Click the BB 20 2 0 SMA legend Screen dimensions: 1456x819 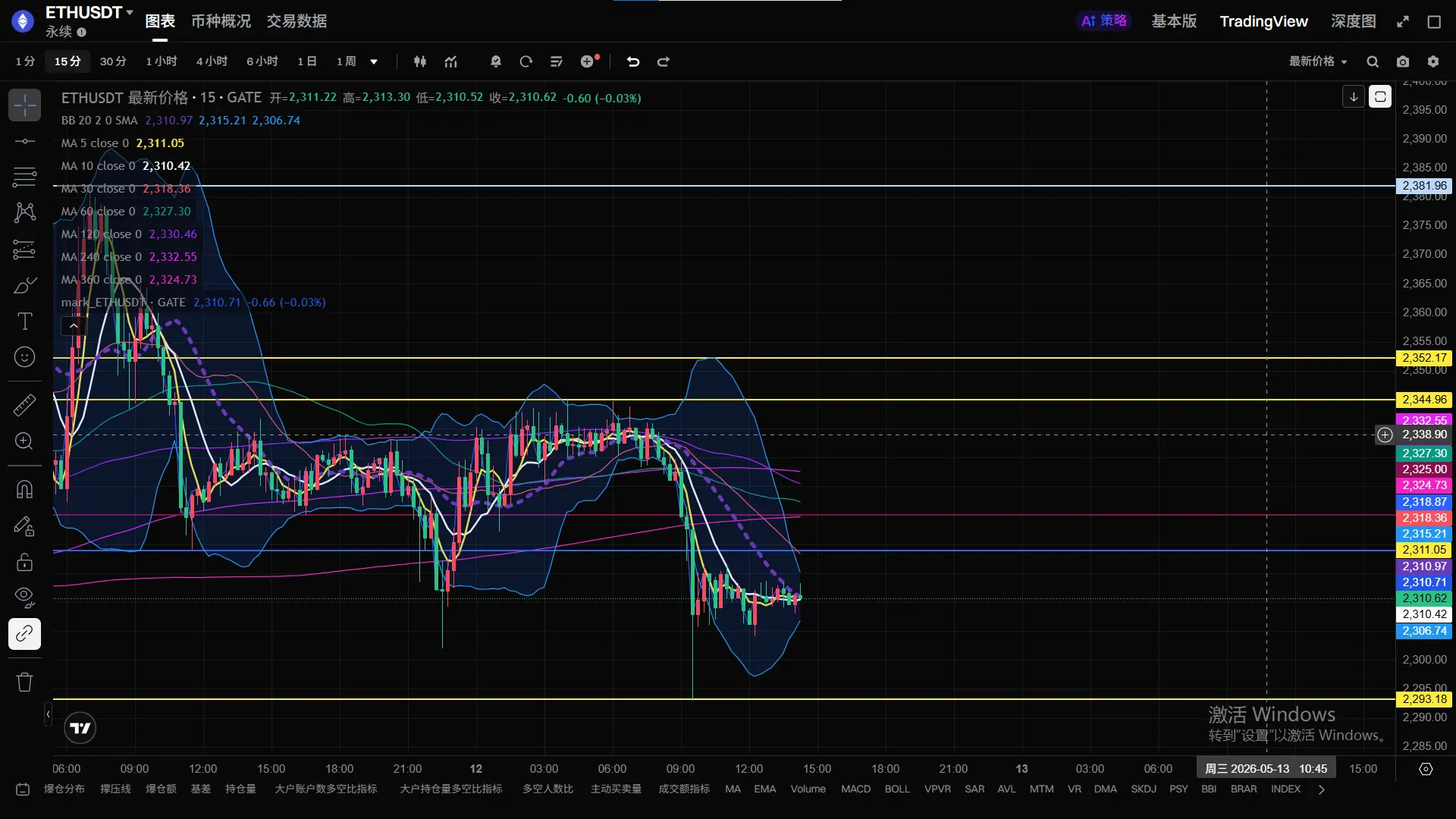(99, 121)
